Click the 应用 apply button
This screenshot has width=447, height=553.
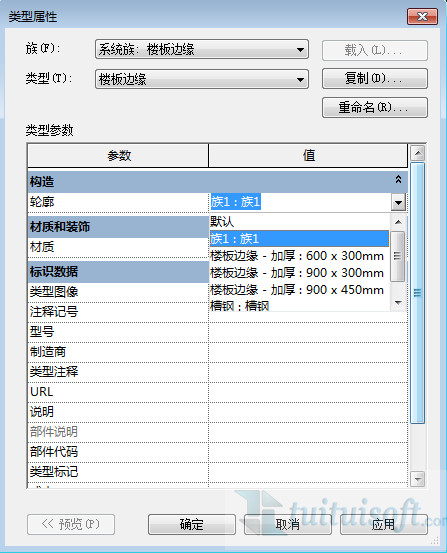(x=383, y=524)
